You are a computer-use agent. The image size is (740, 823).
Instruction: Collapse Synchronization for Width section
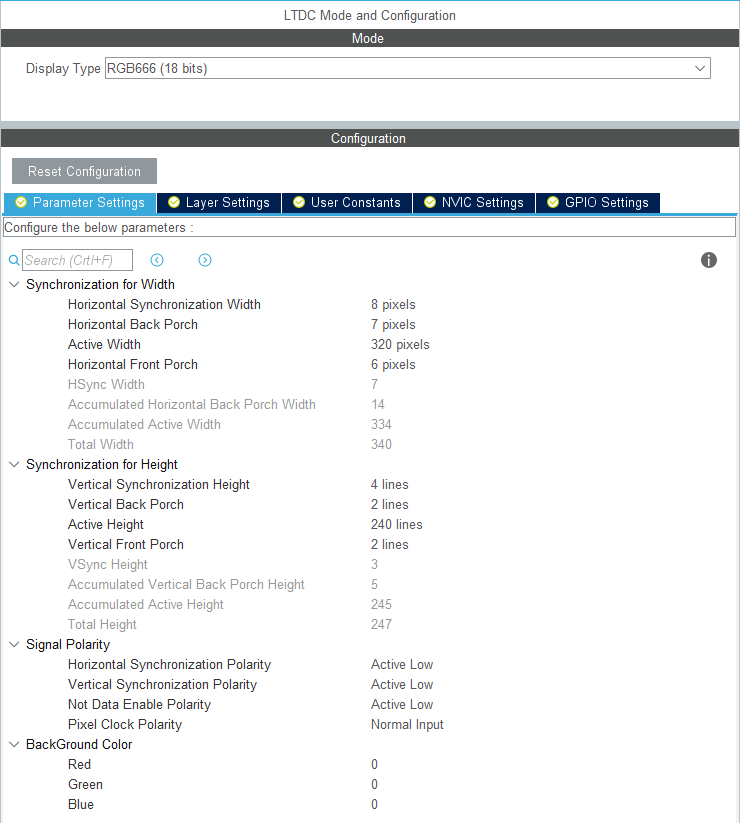click(14, 284)
